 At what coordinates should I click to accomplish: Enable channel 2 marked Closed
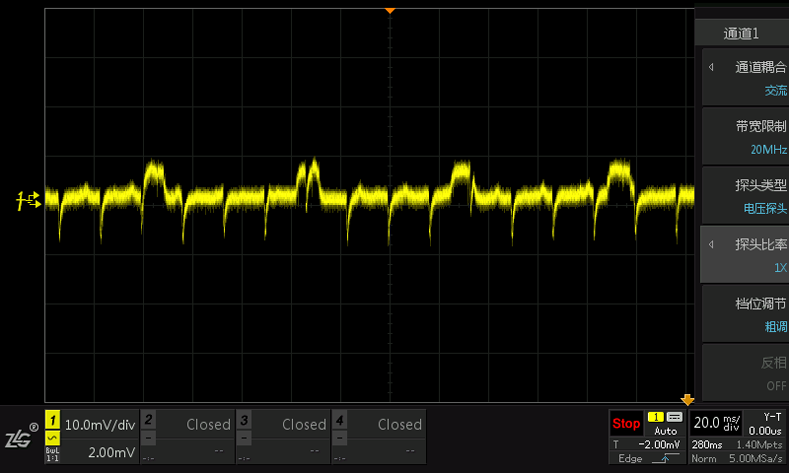pyautogui.click(x=188, y=436)
